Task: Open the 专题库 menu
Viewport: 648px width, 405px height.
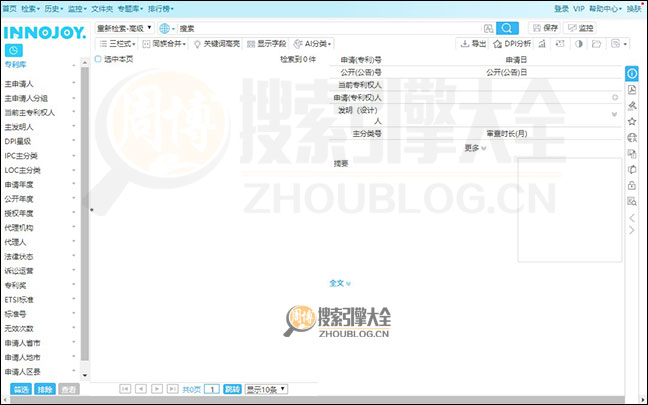Action: pos(130,8)
